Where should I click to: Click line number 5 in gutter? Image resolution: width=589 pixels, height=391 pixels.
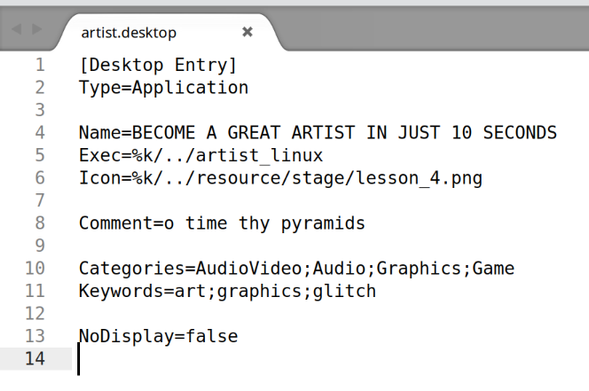[40, 155]
